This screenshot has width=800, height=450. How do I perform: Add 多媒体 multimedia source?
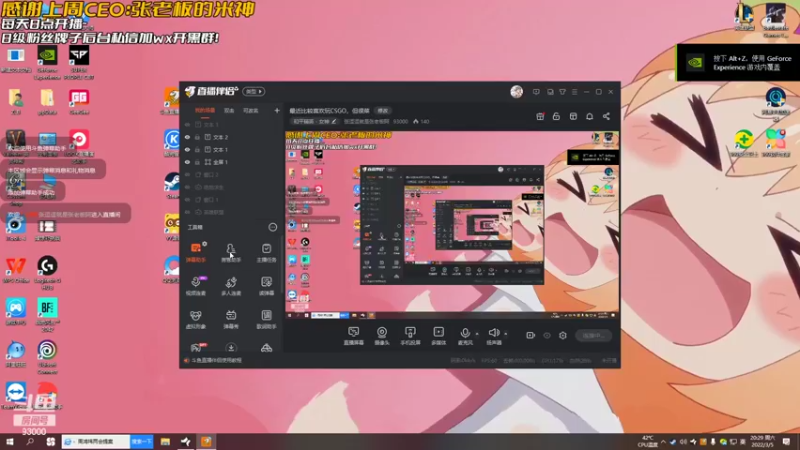(x=439, y=336)
